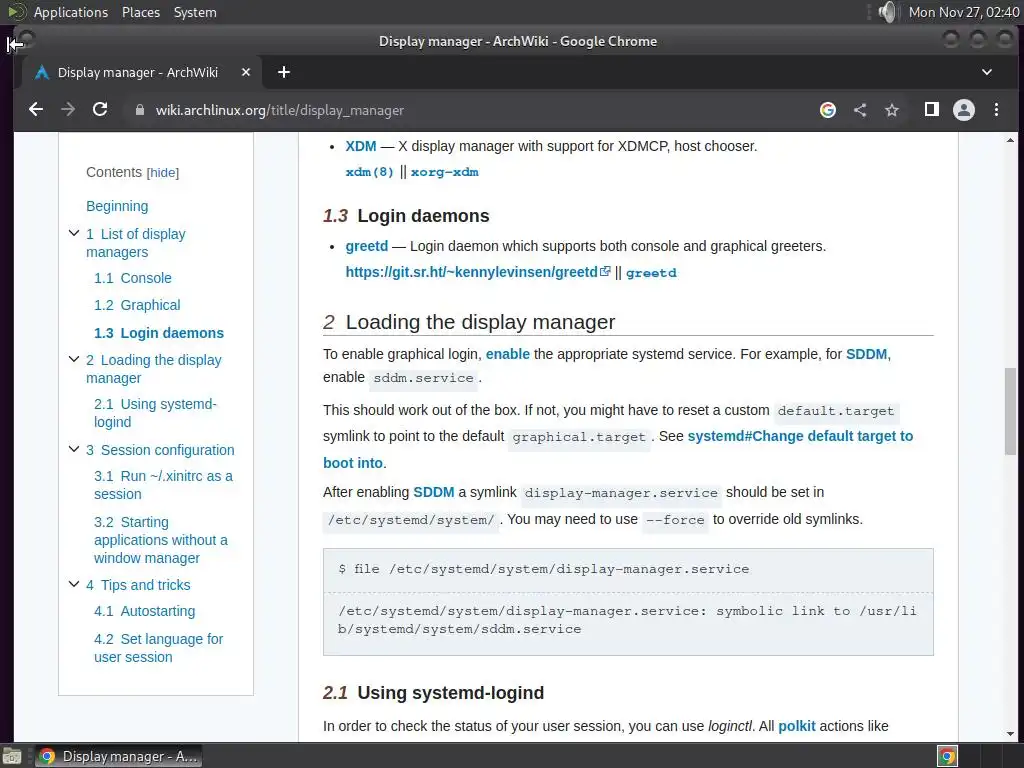Bookmark this page with the star
The height and width of the screenshot is (768, 1024).
(891, 110)
